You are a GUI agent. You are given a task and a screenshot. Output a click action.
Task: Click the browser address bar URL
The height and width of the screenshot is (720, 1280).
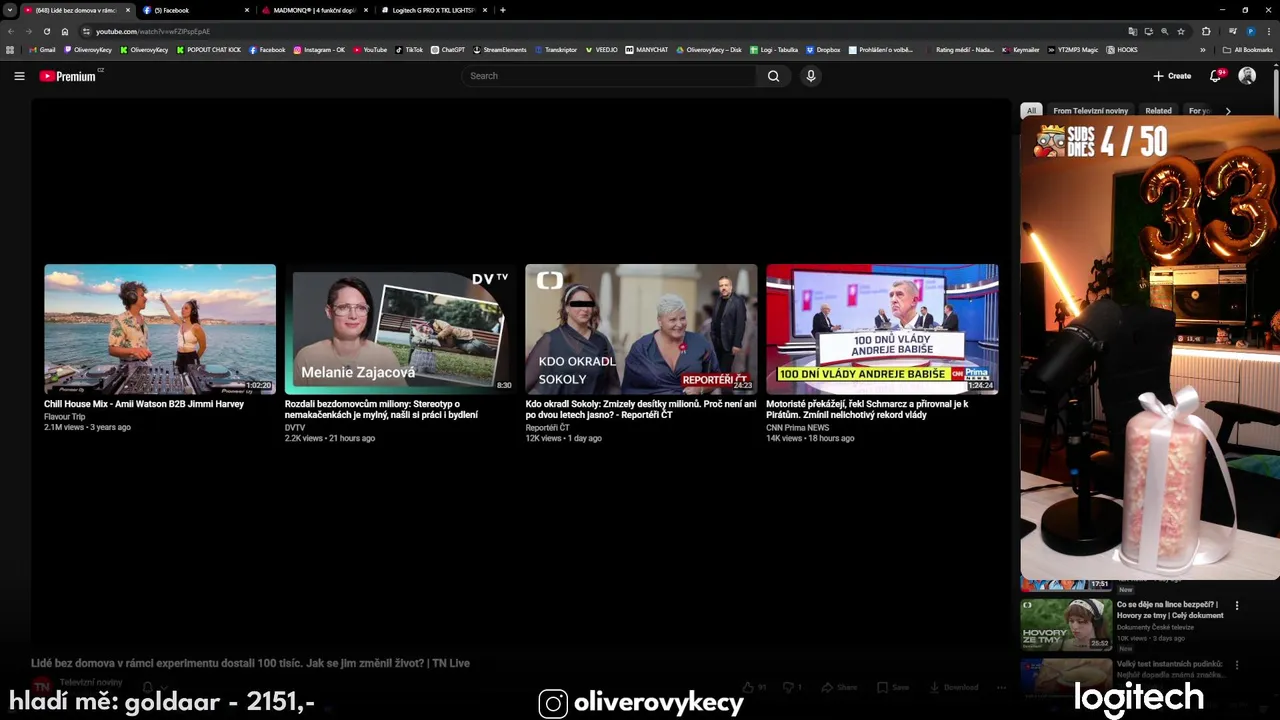tap(153, 31)
